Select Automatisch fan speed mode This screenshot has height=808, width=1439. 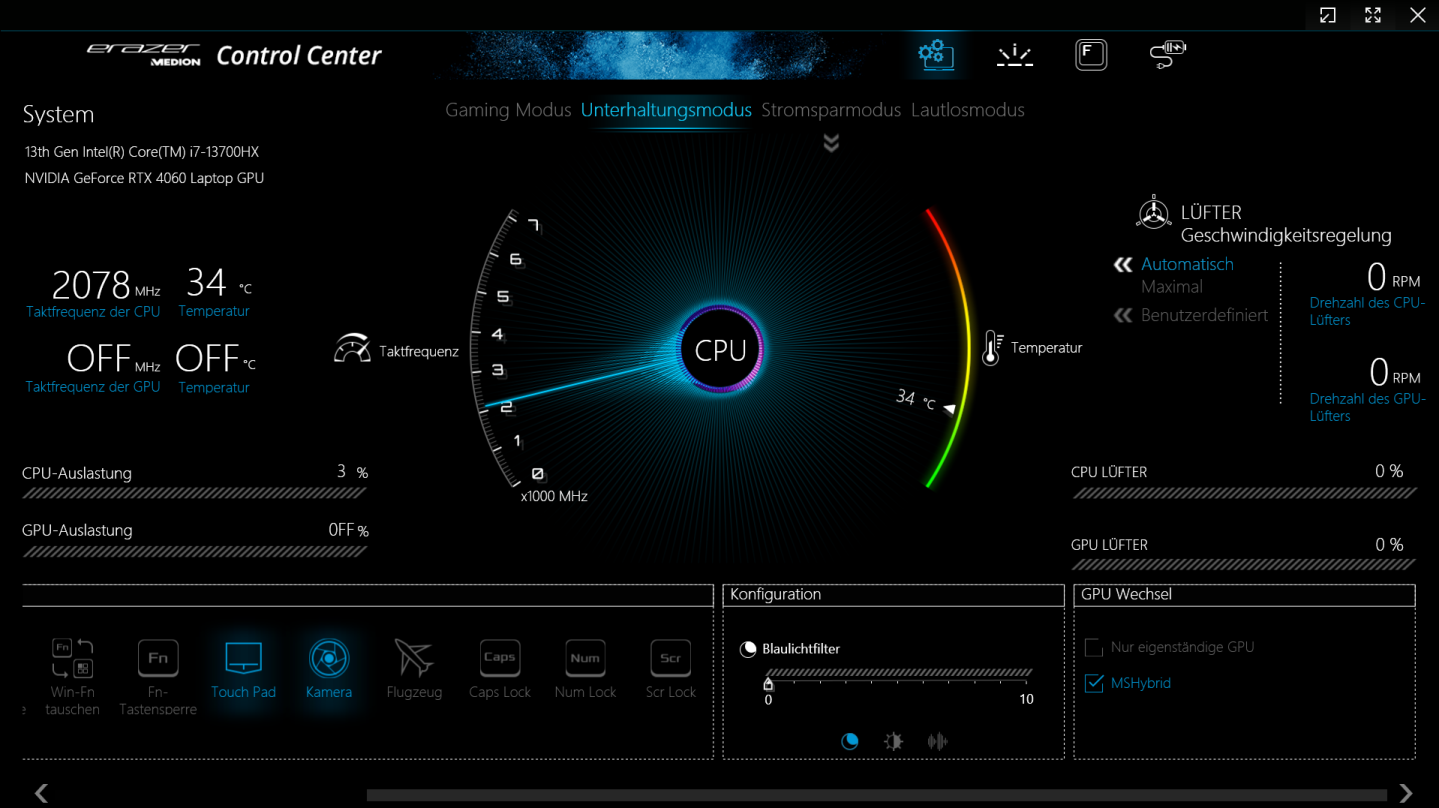coord(1187,264)
